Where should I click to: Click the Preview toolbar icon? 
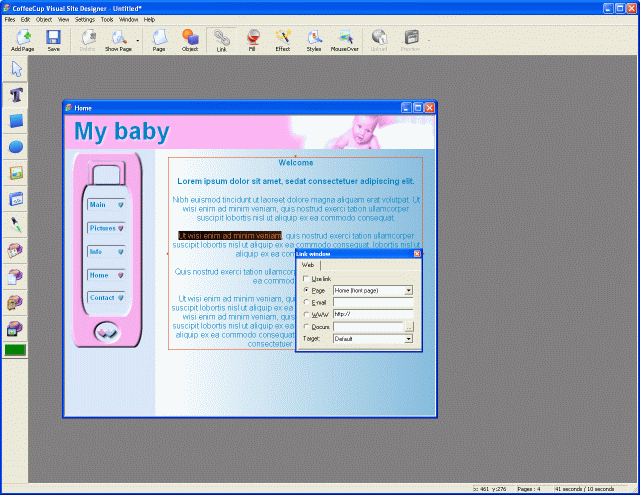[410, 40]
